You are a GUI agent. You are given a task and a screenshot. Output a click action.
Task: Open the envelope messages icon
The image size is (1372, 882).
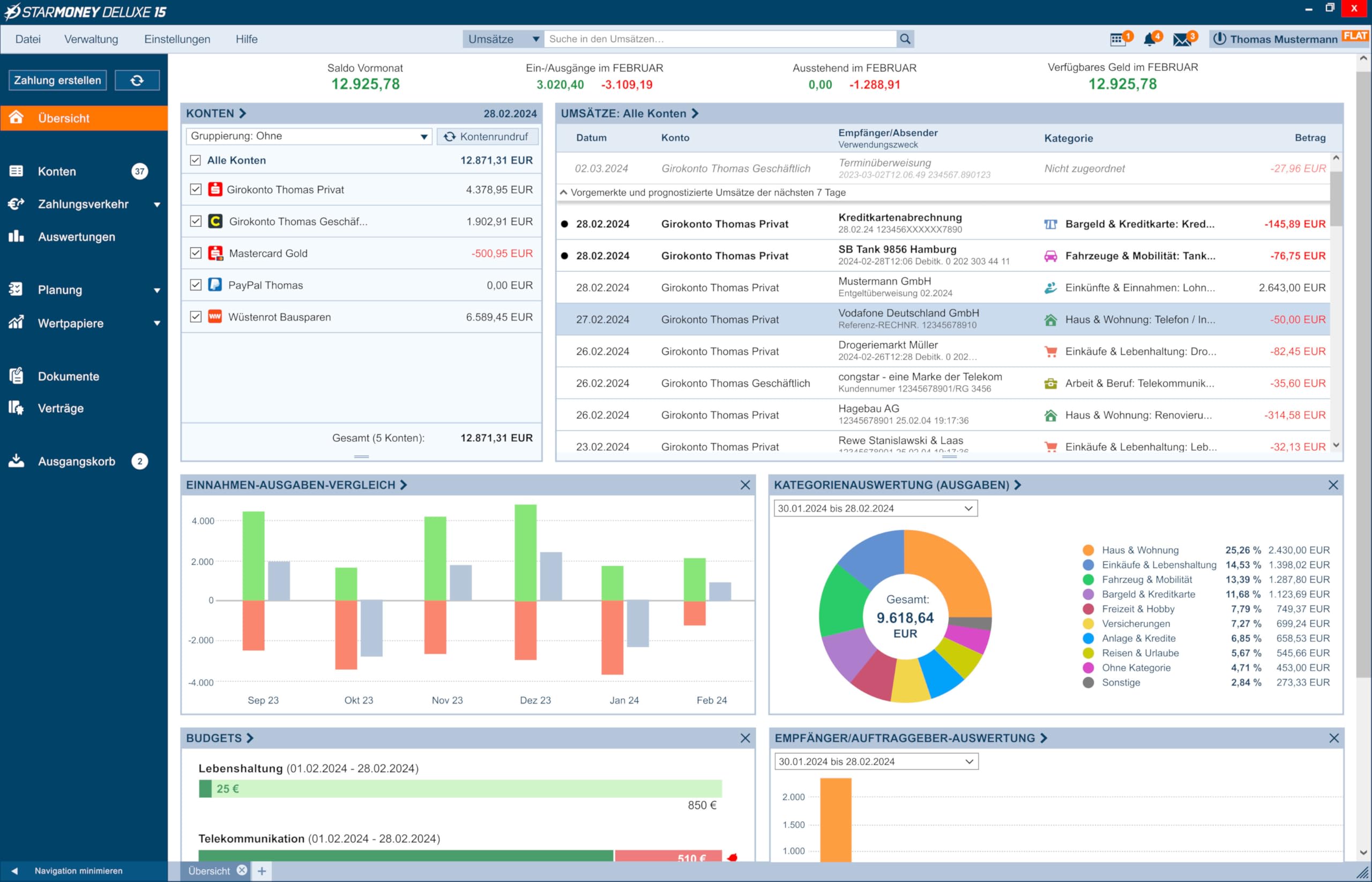coord(1181,40)
